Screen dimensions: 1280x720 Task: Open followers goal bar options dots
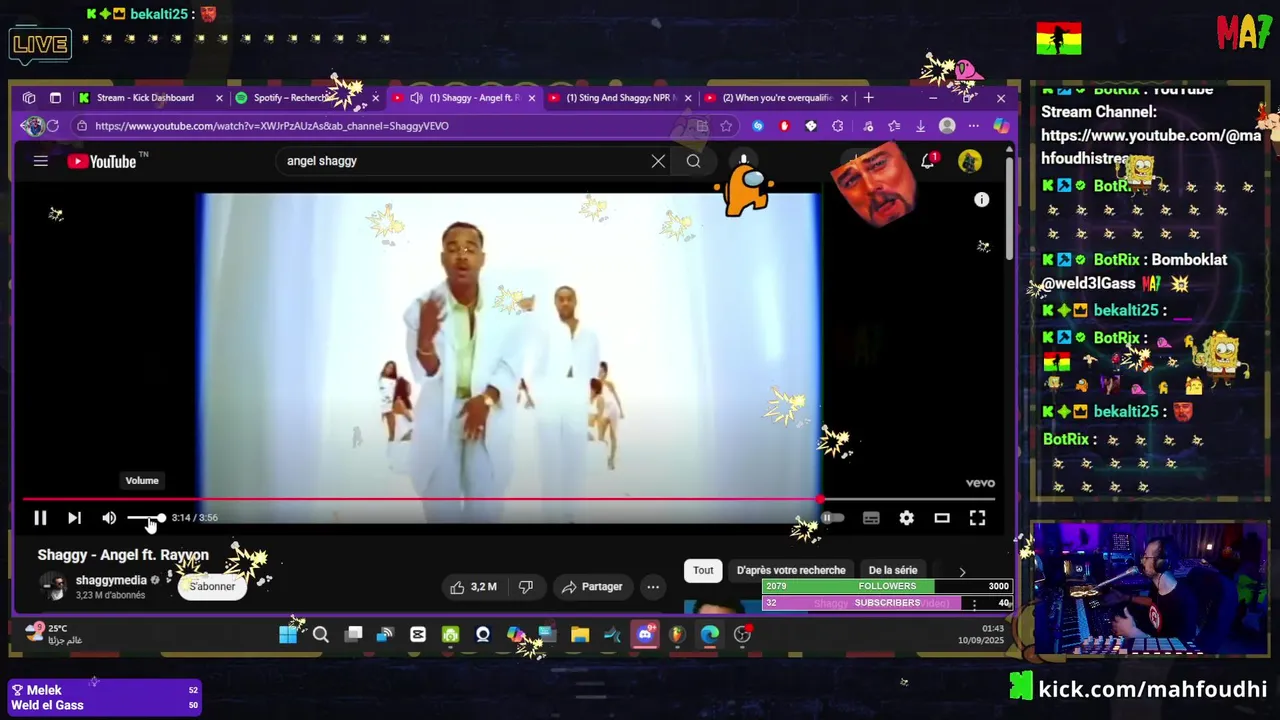tap(974, 603)
